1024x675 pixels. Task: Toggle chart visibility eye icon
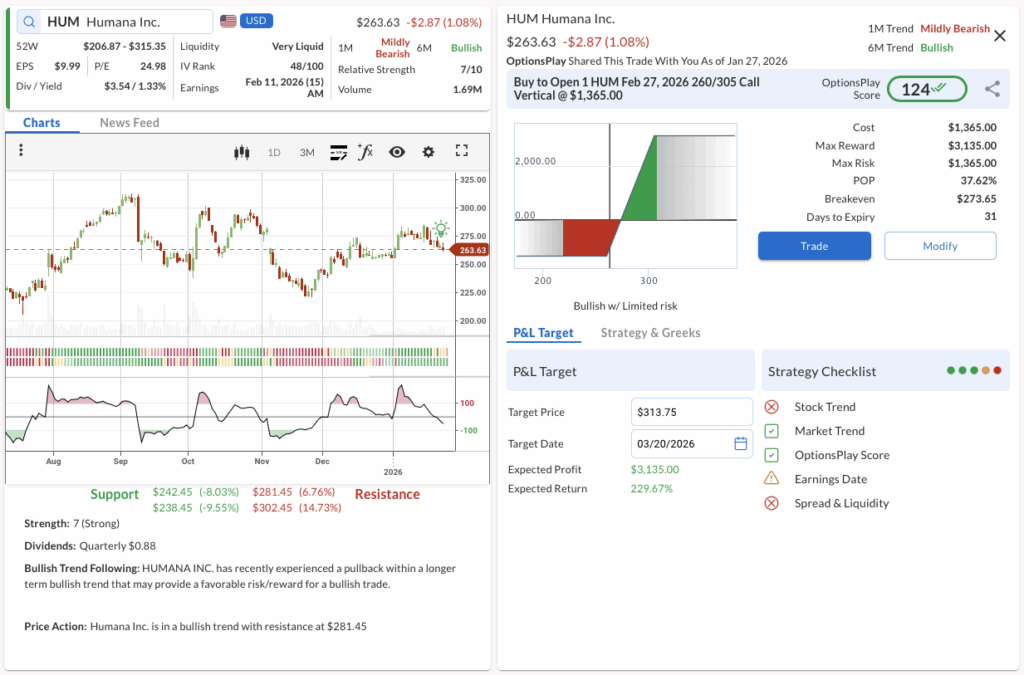[397, 152]
